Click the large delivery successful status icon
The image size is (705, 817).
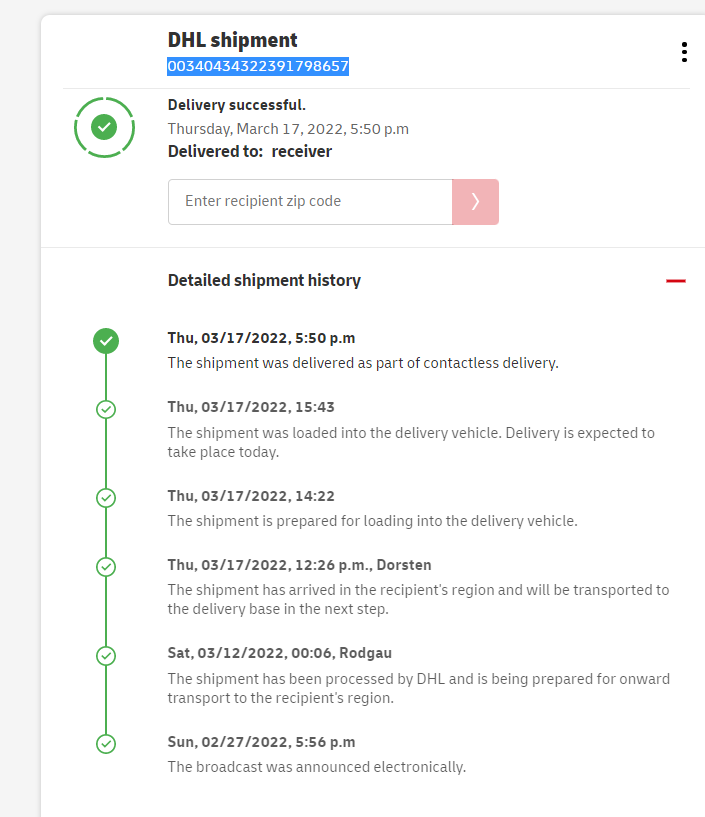pos(104,127)
